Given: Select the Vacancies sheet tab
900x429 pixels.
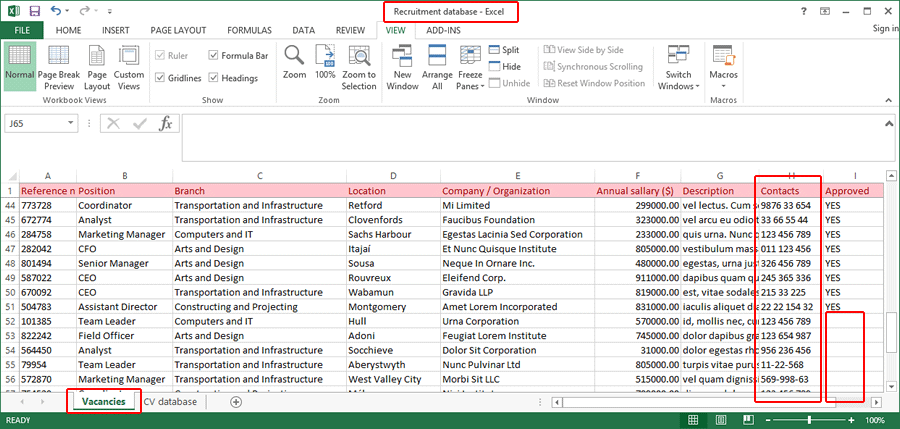Looking at the screenshot, I should (x=104, y=402).
